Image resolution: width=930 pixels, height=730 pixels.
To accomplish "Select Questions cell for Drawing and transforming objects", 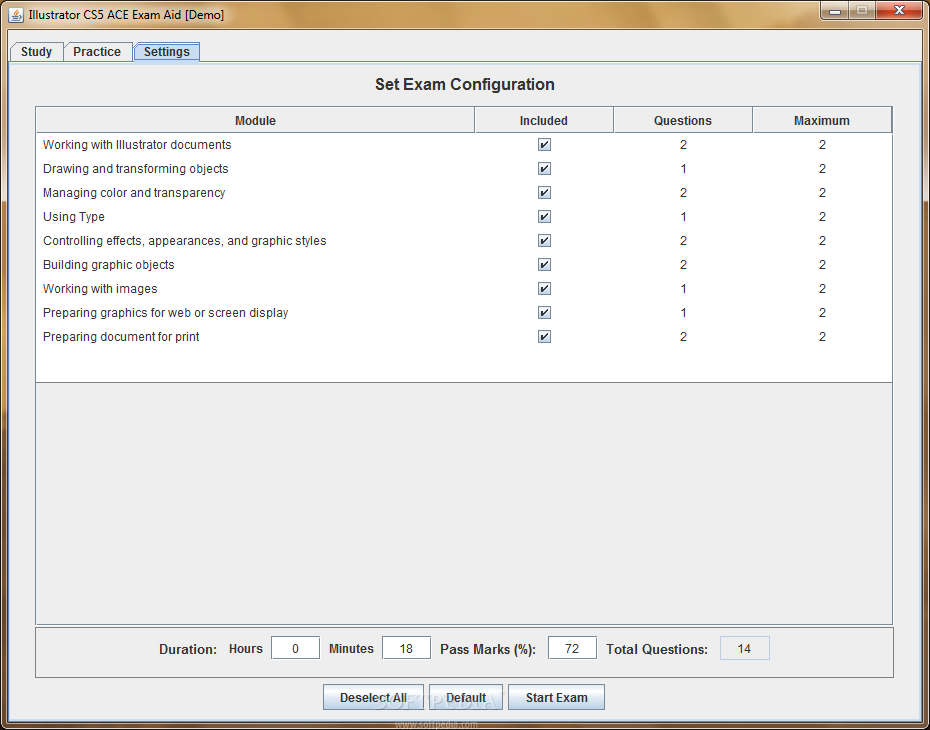I will click(x=683, y=168).
